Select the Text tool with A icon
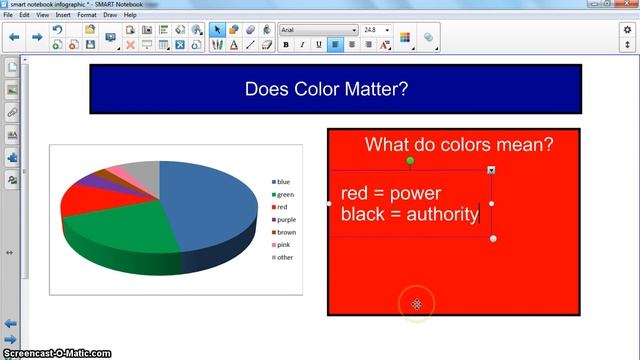The image size is (640, 360). click(234, 44)
